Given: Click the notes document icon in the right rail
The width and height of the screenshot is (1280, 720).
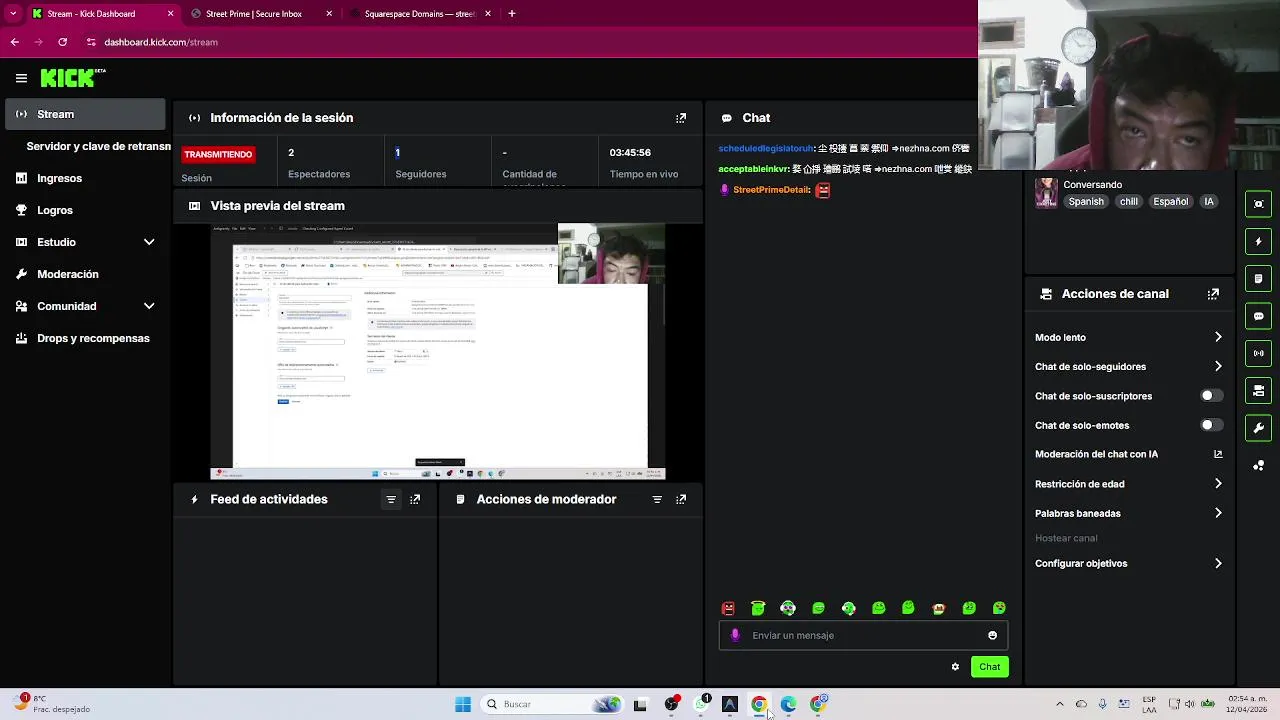Looking at the screenshot, I should [x=1258, y=278].
